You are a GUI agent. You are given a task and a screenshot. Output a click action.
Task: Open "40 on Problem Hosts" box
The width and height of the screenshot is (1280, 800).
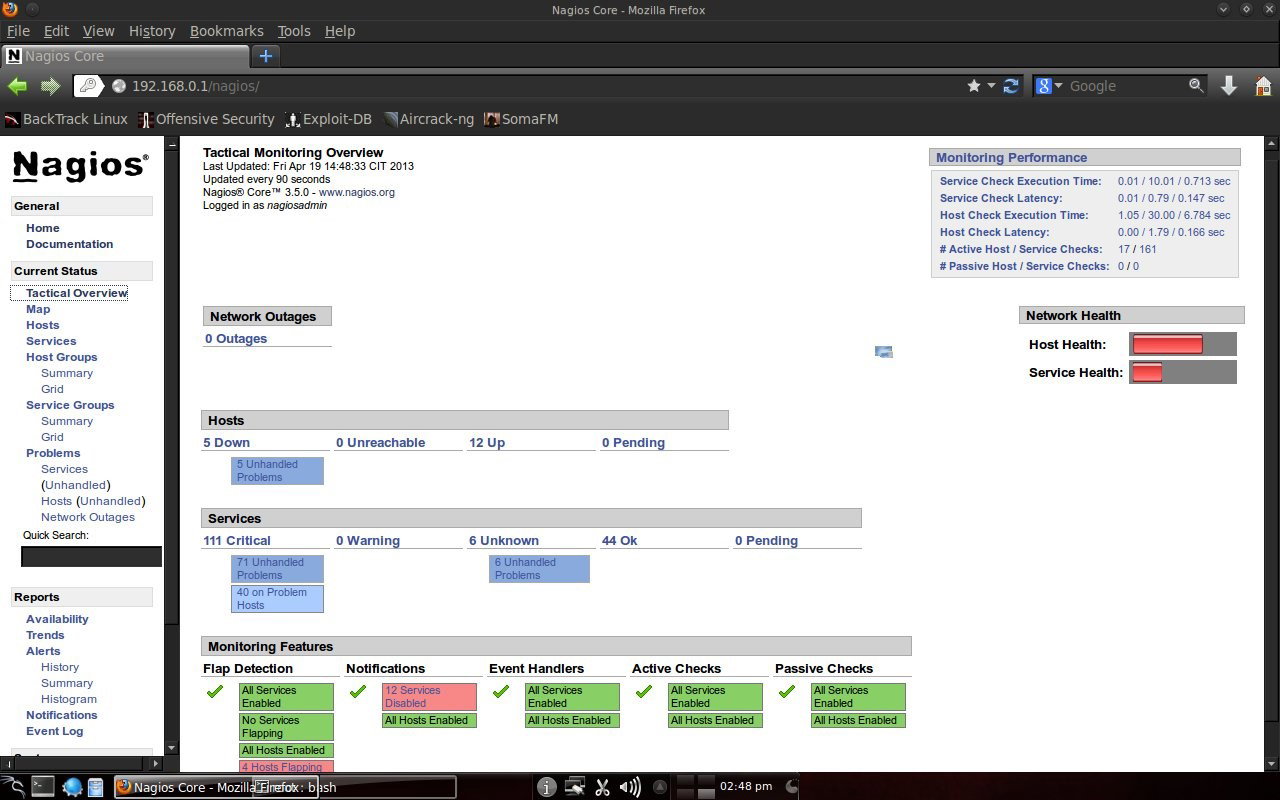click(277, 599)
